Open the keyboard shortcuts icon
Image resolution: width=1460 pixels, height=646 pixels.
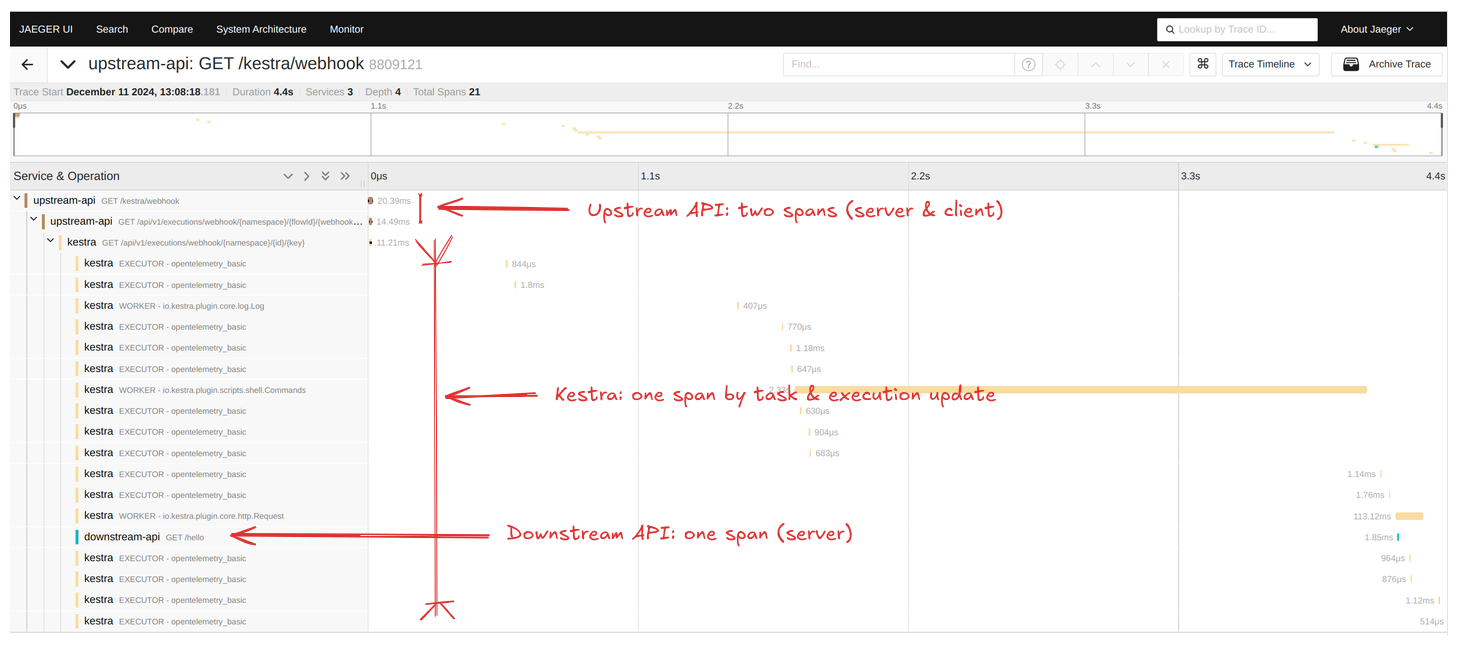(1203, 64)
